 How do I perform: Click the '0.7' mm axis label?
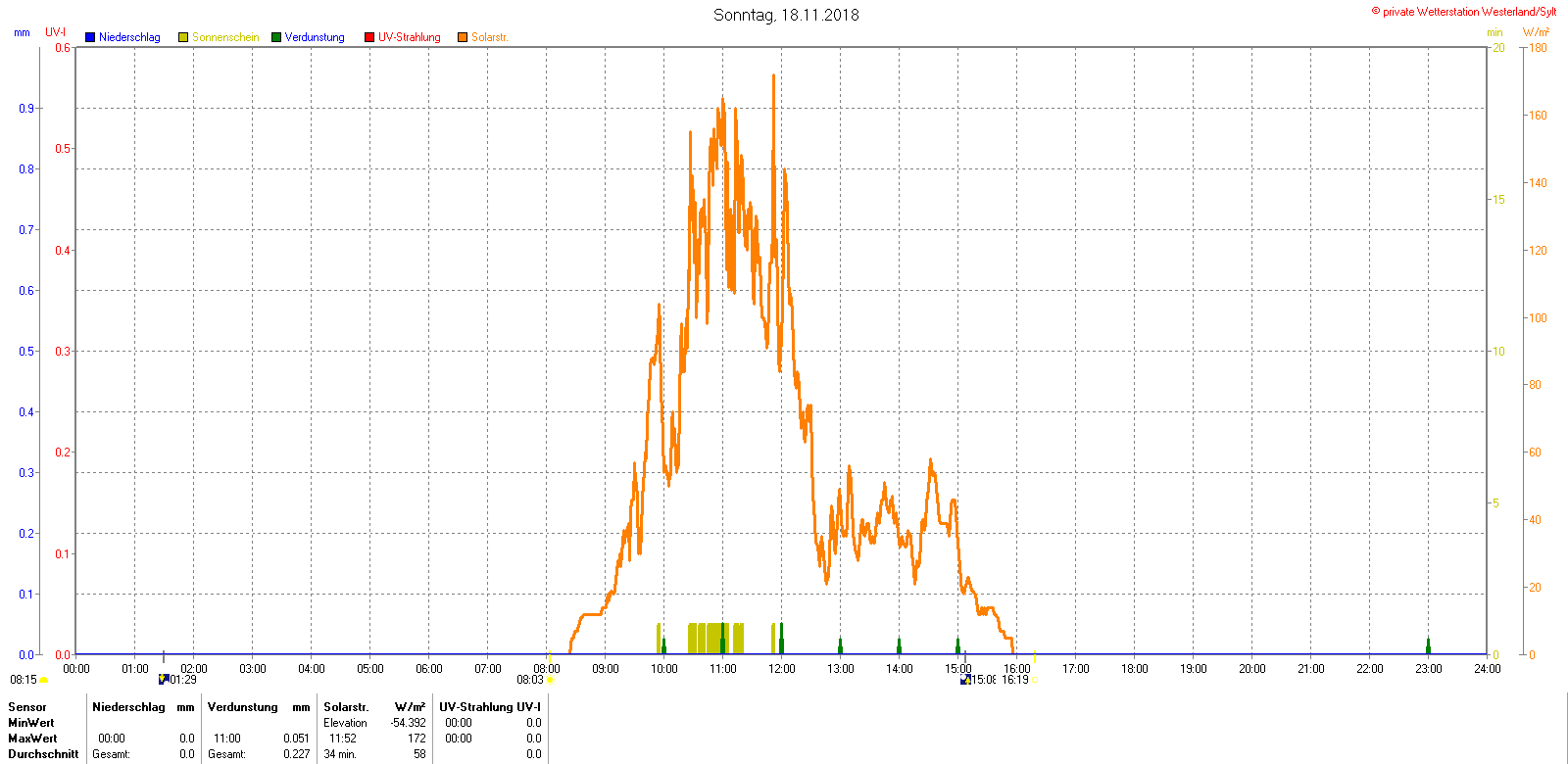point(26,230)
